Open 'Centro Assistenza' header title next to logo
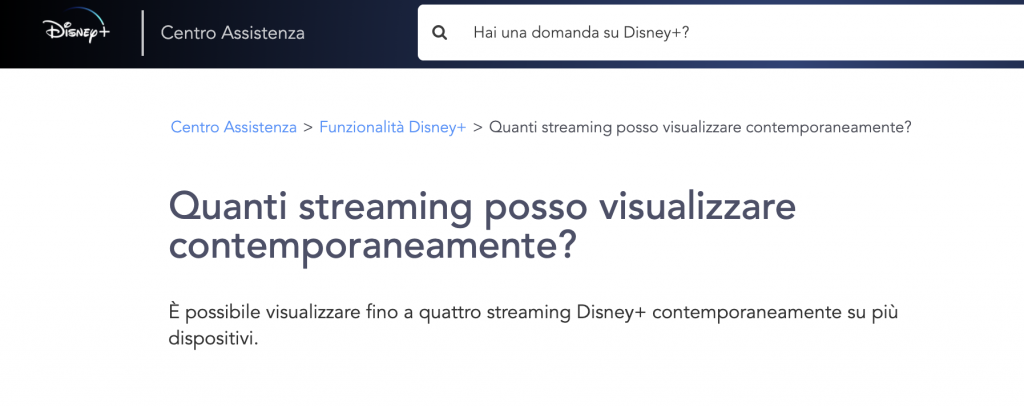 click(x=233, y=33)
